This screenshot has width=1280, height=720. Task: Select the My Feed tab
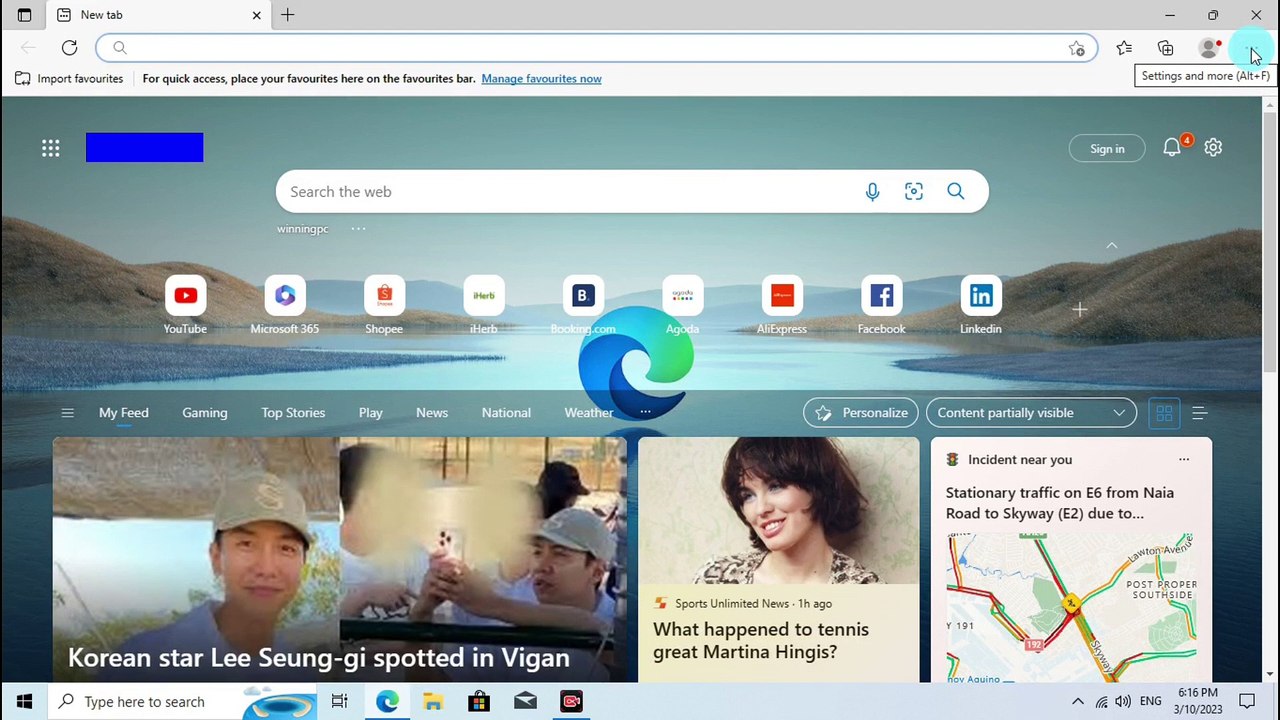pyautogui.click(x=123, y=413)
